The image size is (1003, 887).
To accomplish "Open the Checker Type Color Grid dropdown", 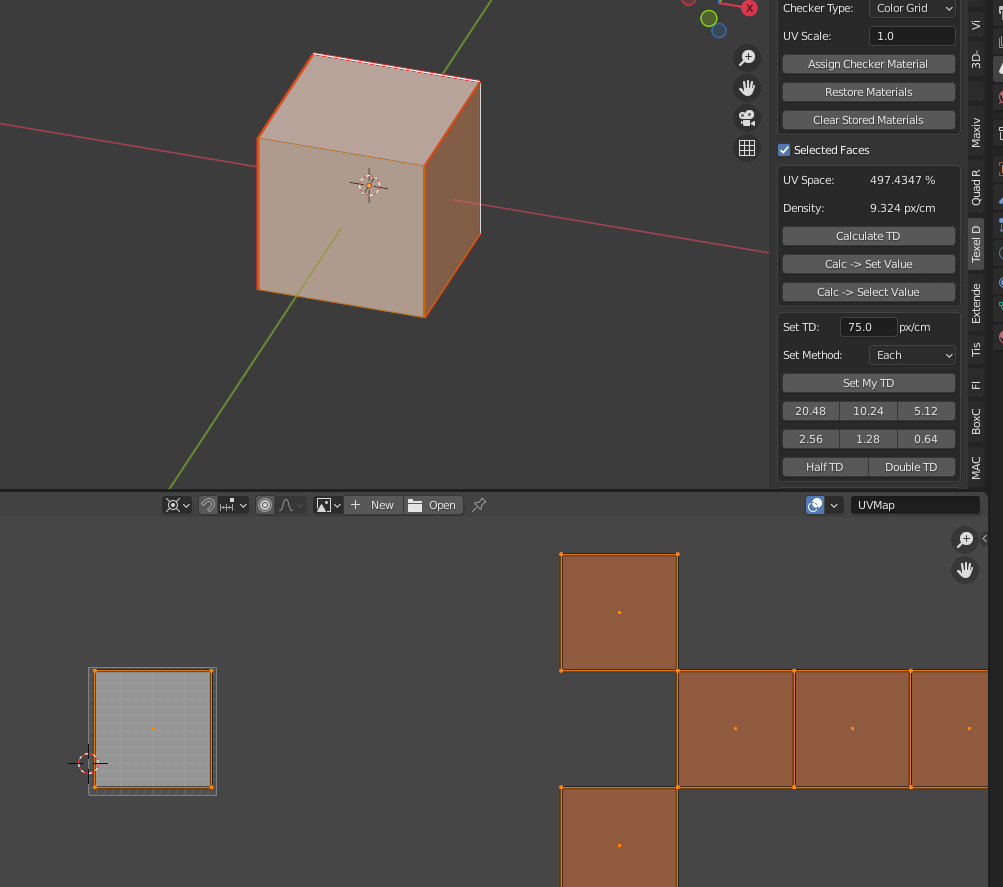I will [912, 8].
